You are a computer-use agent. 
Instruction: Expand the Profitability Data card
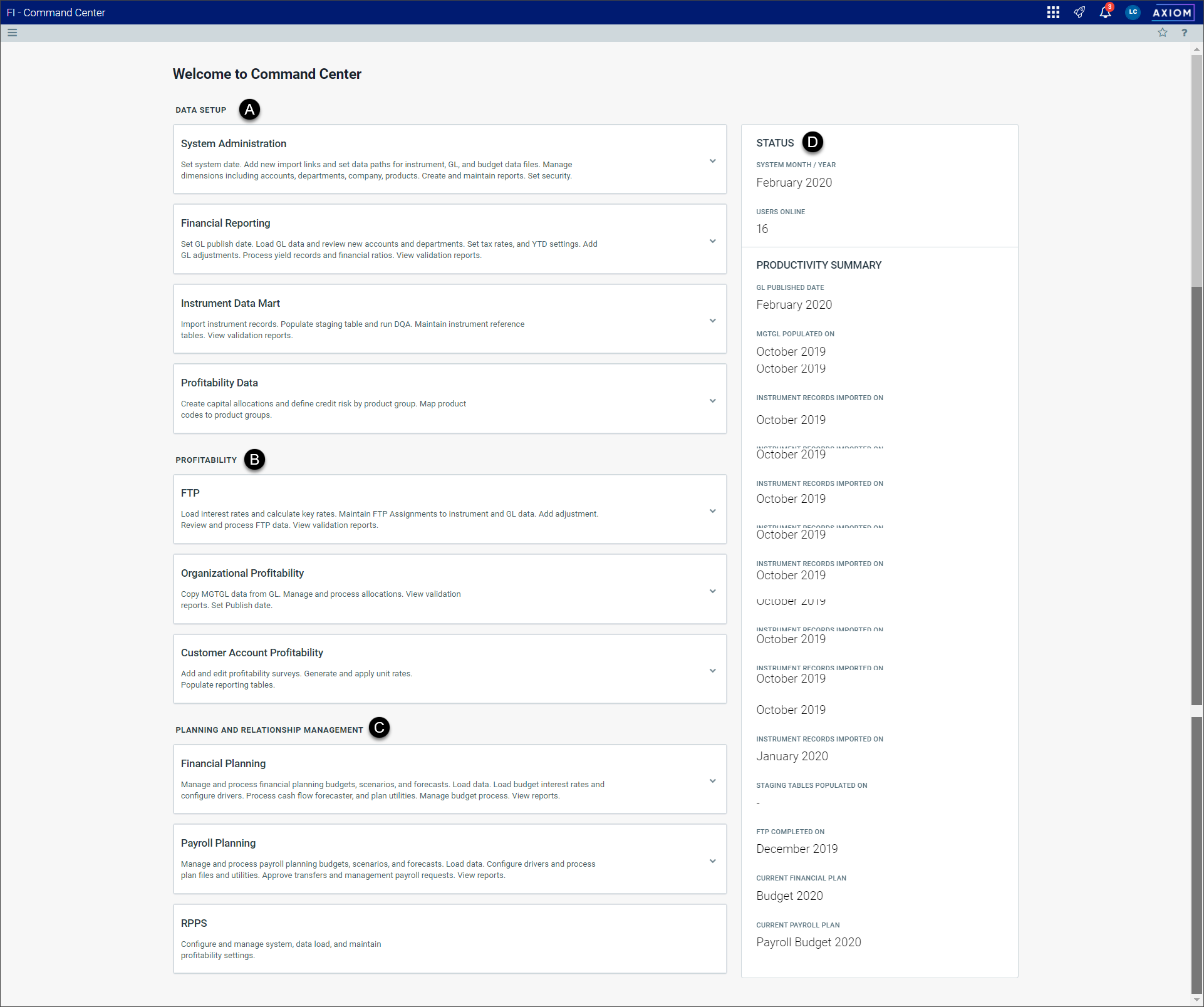pyautogui.click(x=712, y=401)
